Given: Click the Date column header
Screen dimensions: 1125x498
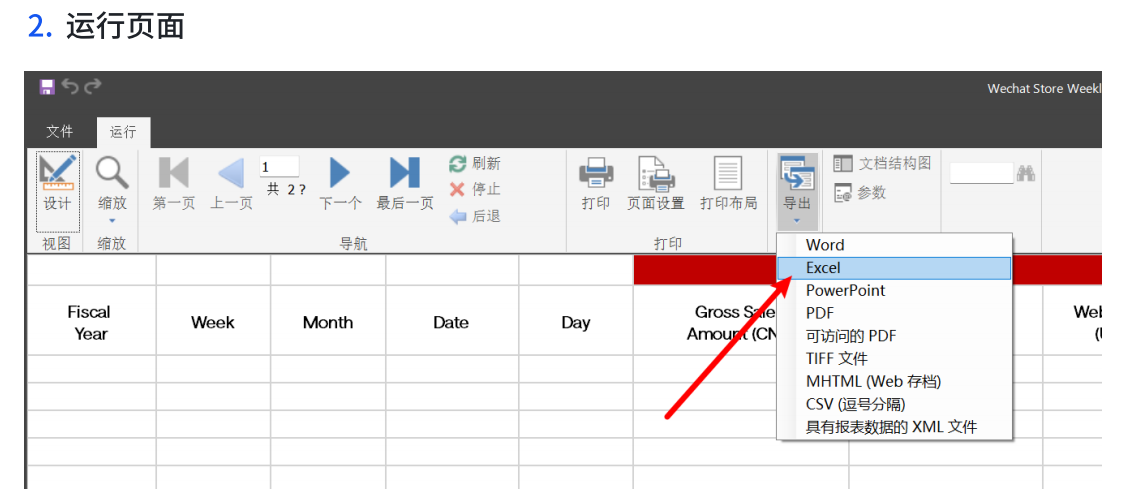Looking at the screenshot, I should coord(451,323).
